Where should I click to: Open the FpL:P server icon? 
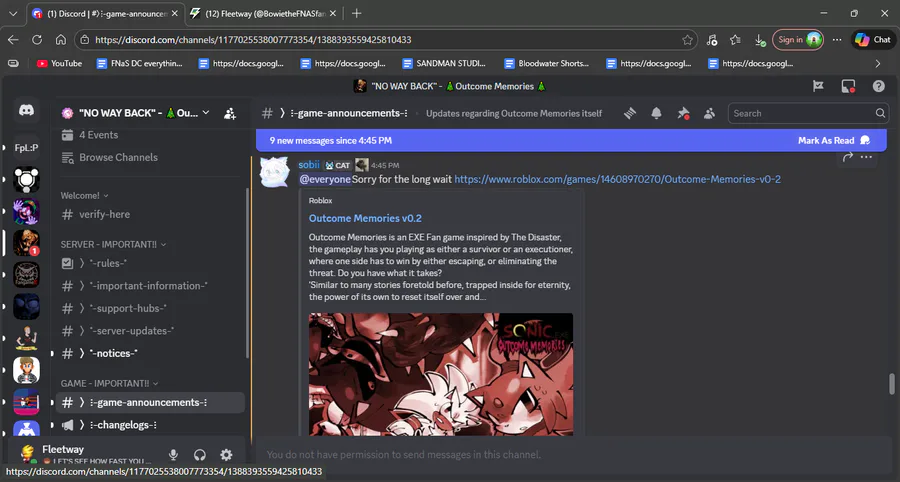pyautogui.click(x=26, y=147)
